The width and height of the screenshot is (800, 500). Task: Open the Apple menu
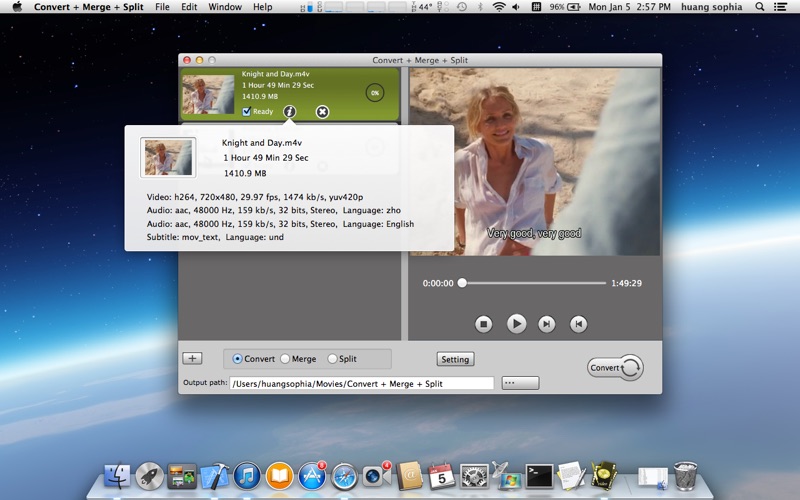tap(17, 7)
